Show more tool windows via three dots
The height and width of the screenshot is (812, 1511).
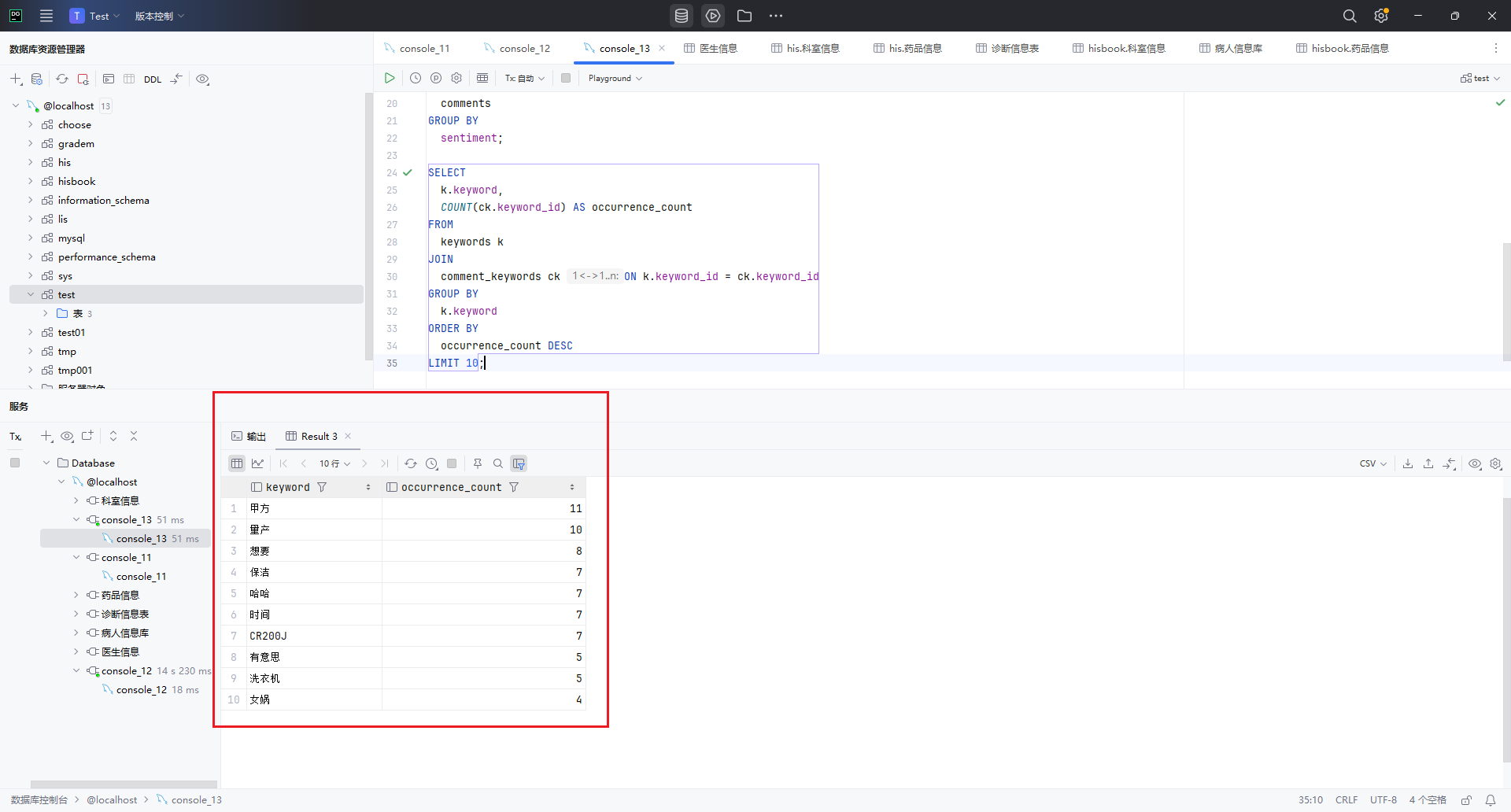pyautogui.click(x=776, y=16)
